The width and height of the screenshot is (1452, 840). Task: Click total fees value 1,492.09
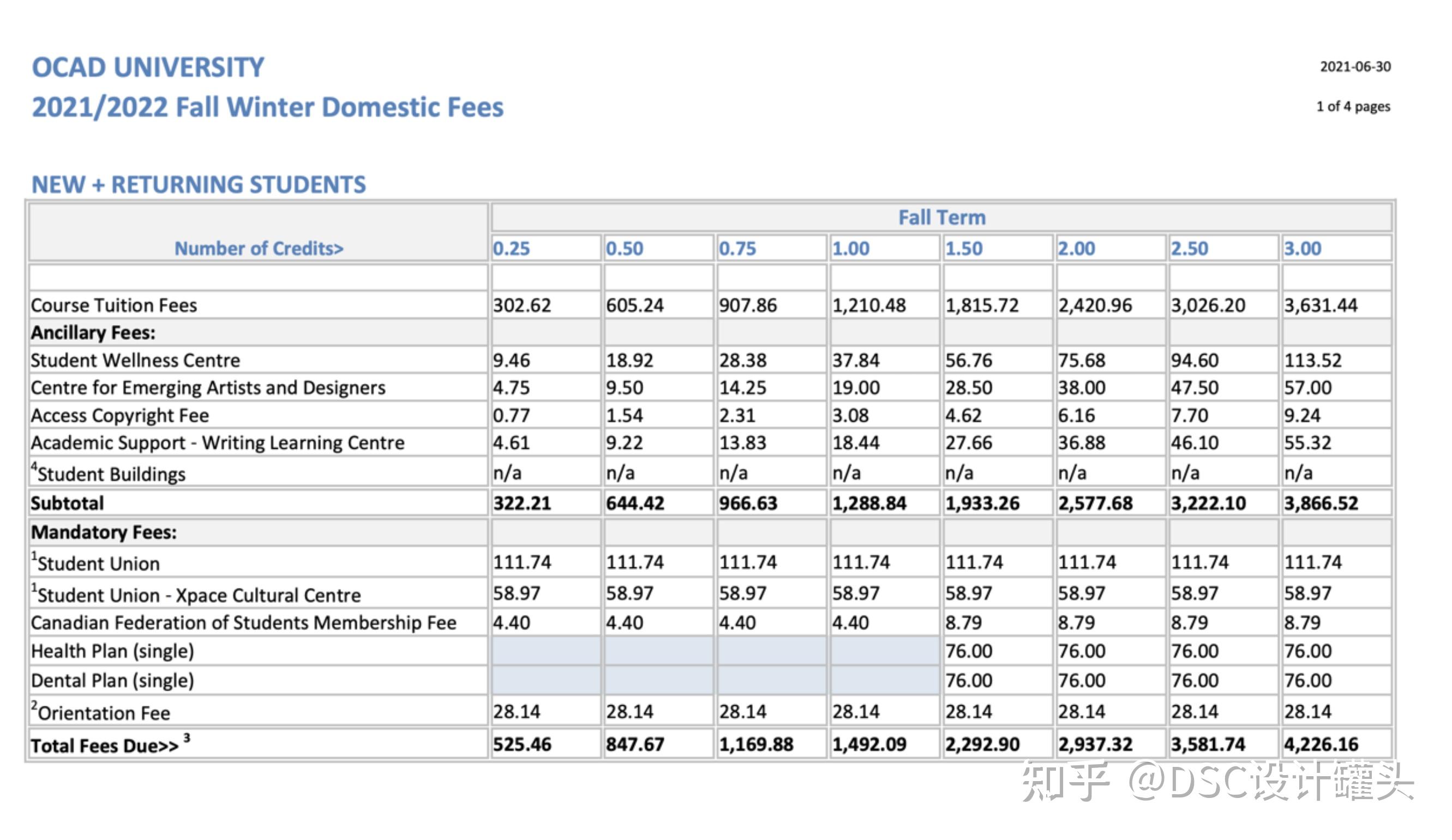(x=868, y=745)
